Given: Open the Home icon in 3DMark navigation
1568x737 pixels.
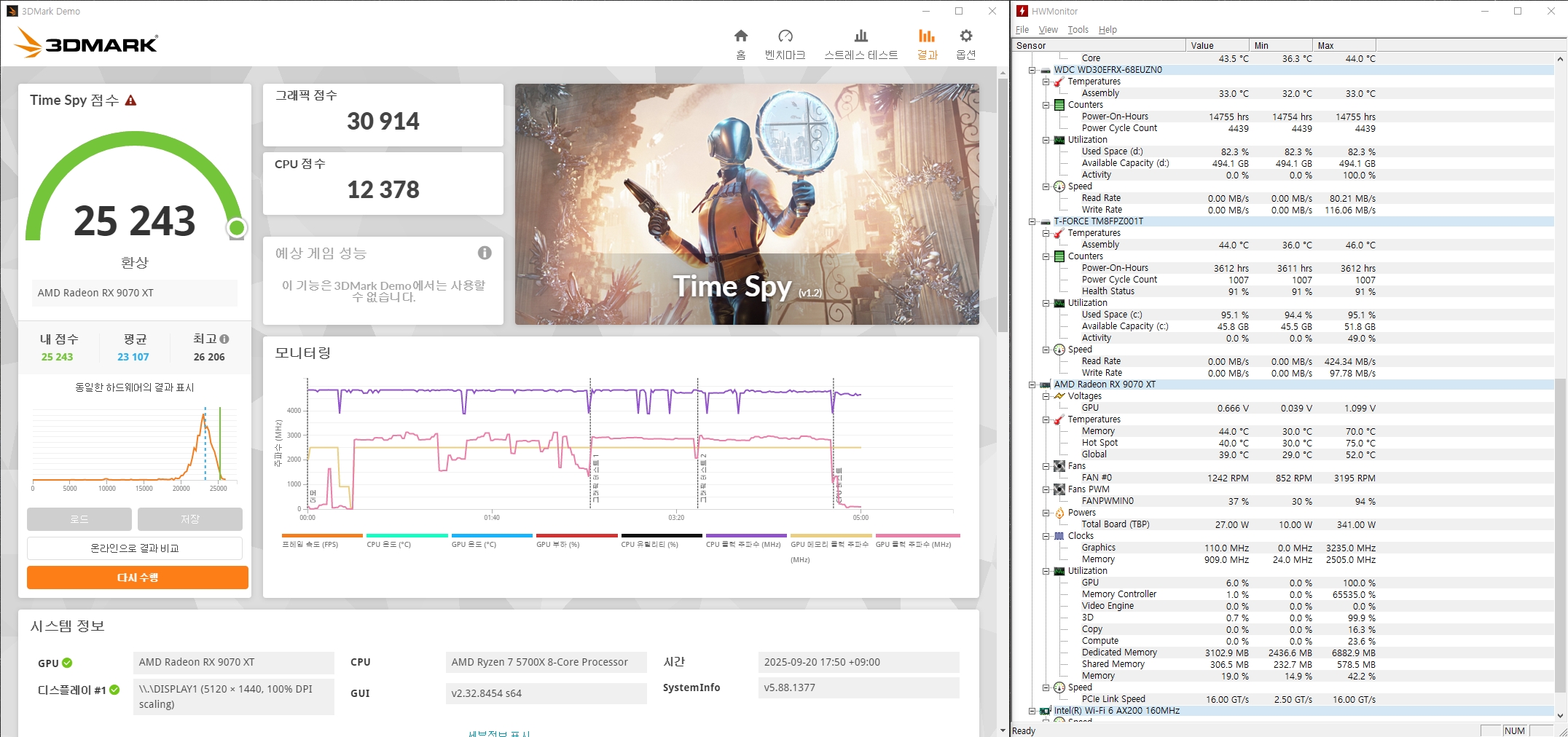Looking at the screenshot, I should click(740, 36).
